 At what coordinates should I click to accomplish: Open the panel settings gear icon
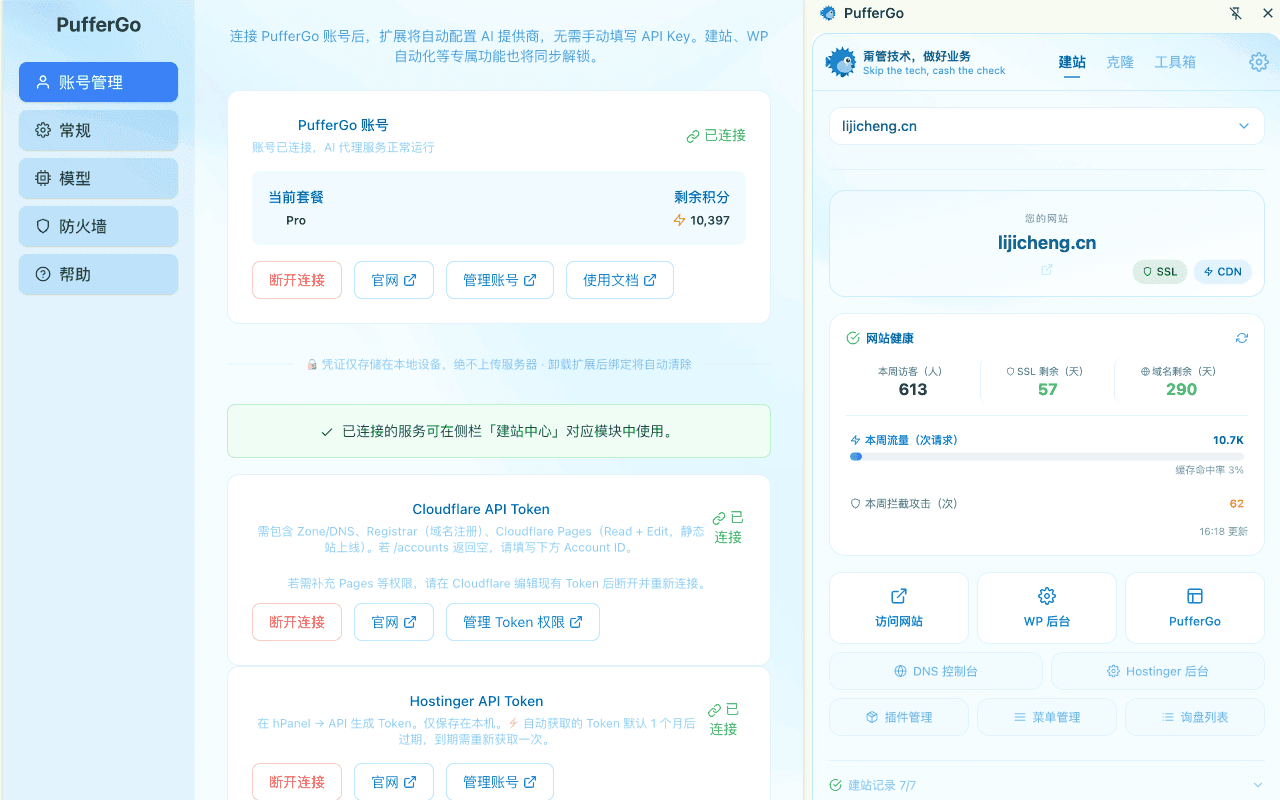click(x=1259, y=62)
